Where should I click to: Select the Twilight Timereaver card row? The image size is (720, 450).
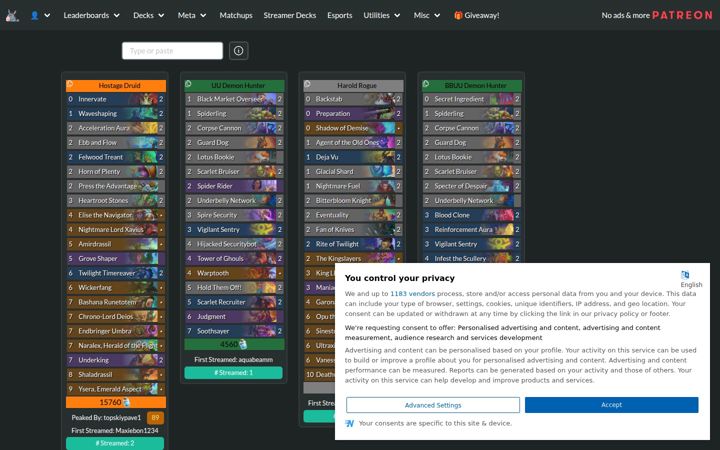click(116, 273)
